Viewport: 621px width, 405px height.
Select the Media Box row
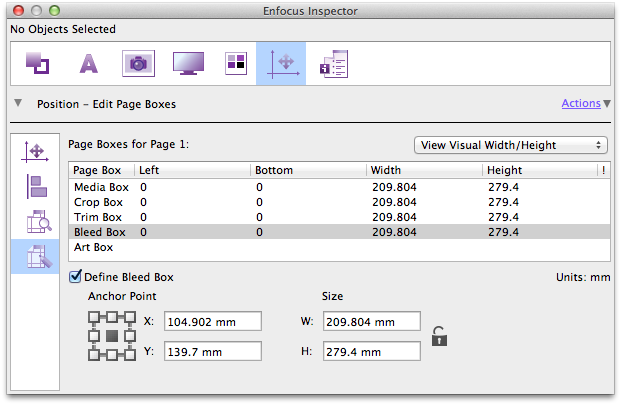(339, 187)
